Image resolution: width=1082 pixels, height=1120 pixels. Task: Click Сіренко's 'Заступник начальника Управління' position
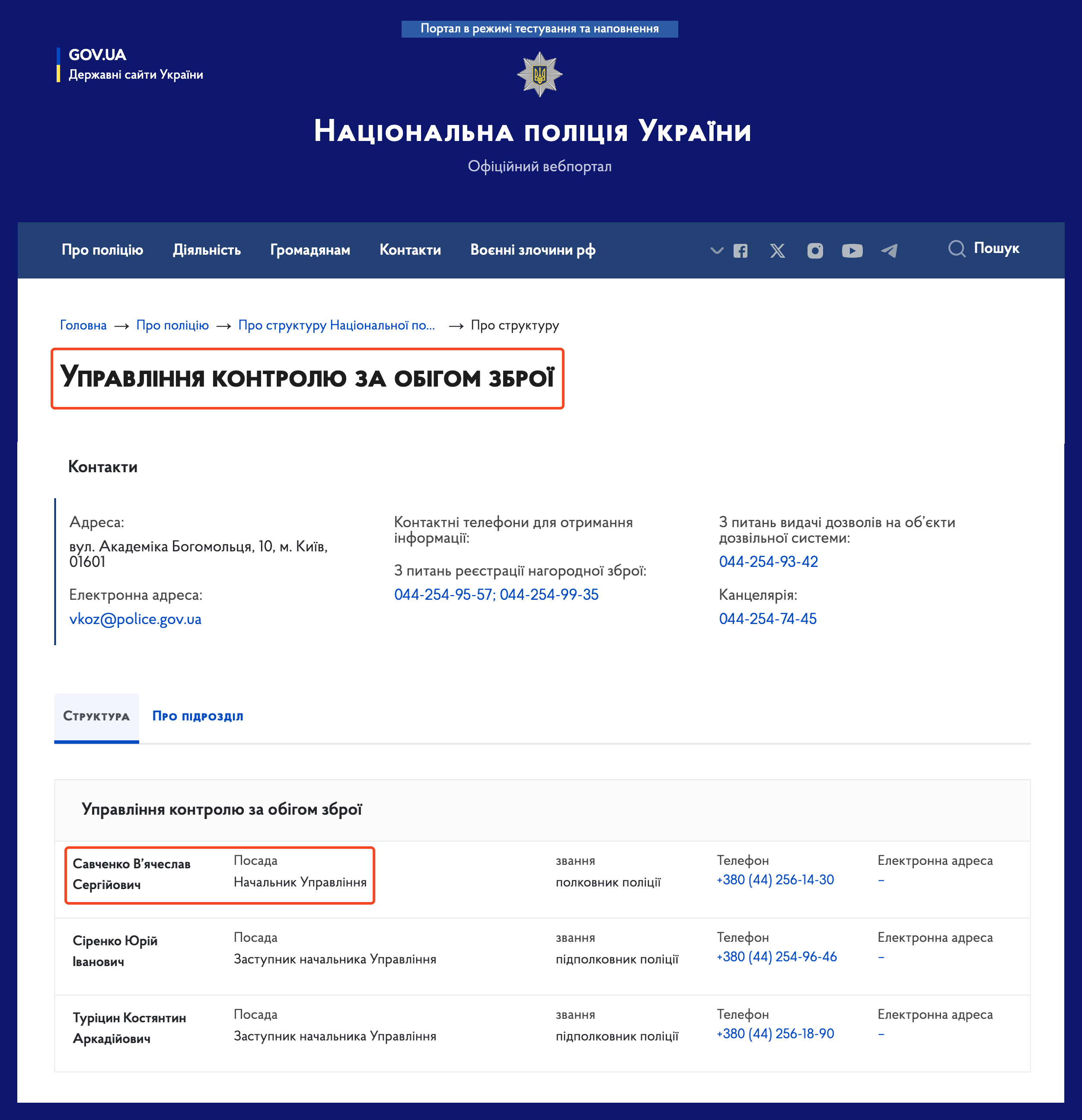tap(335, 960)
